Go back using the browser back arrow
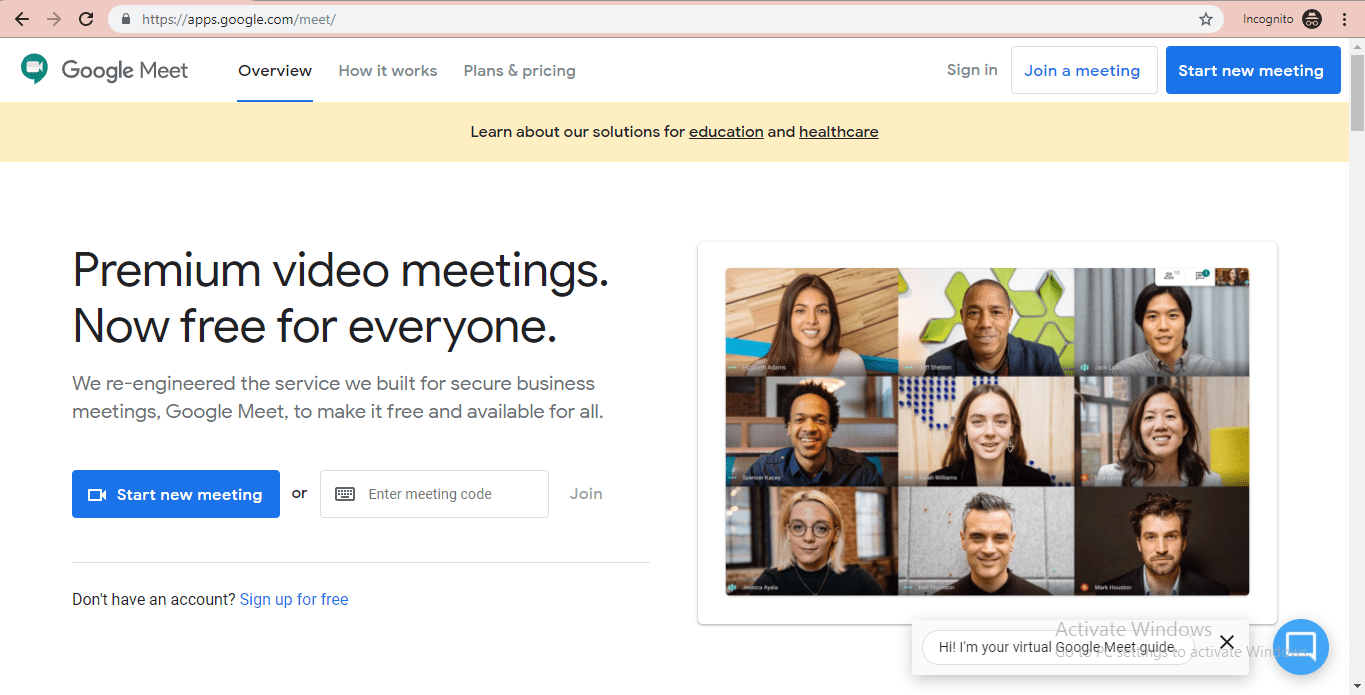 (22, 19)
